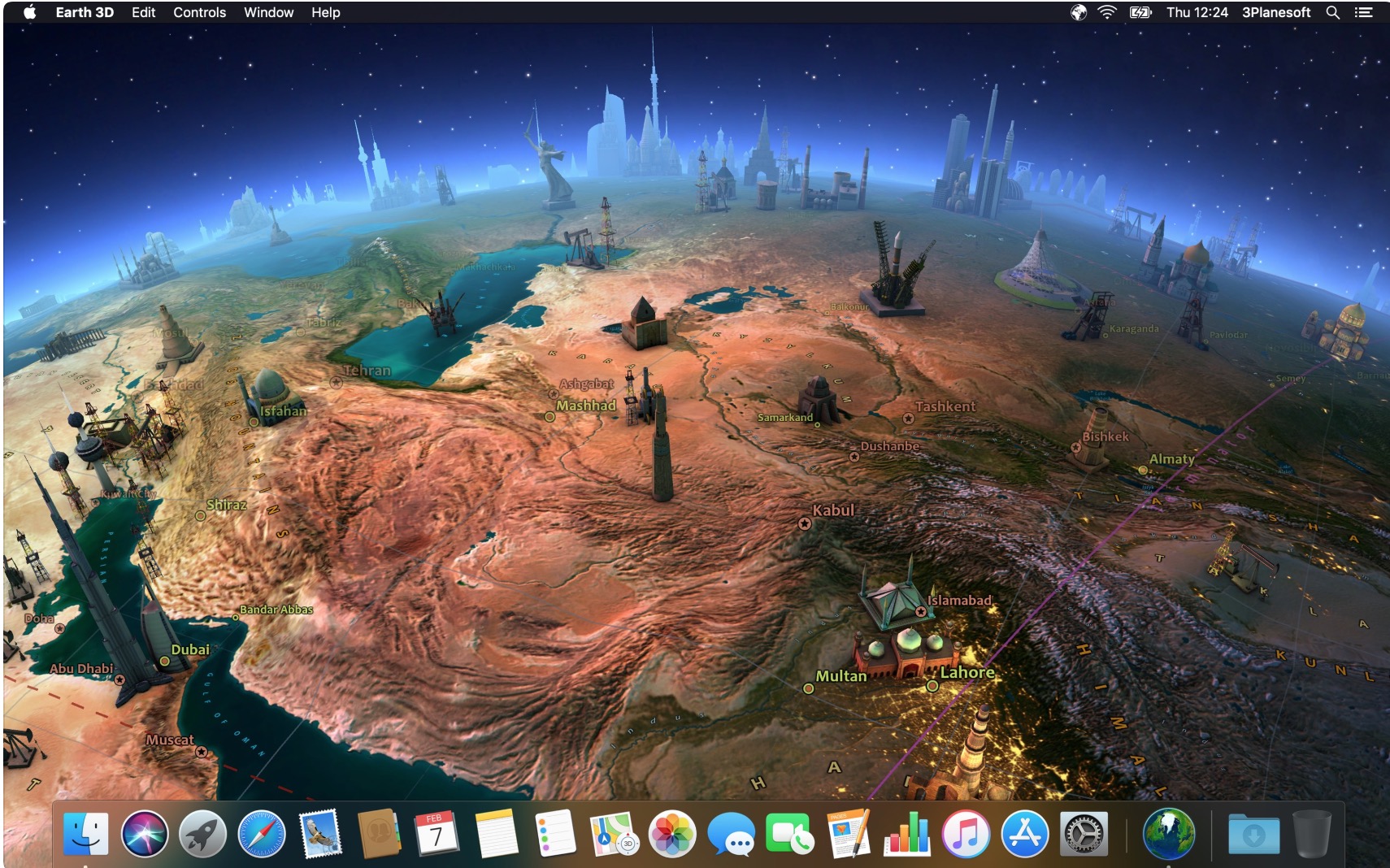1390x868 pixels.
Task: Click the Thu 12:24 clock
Action: tap(1197, 12)
